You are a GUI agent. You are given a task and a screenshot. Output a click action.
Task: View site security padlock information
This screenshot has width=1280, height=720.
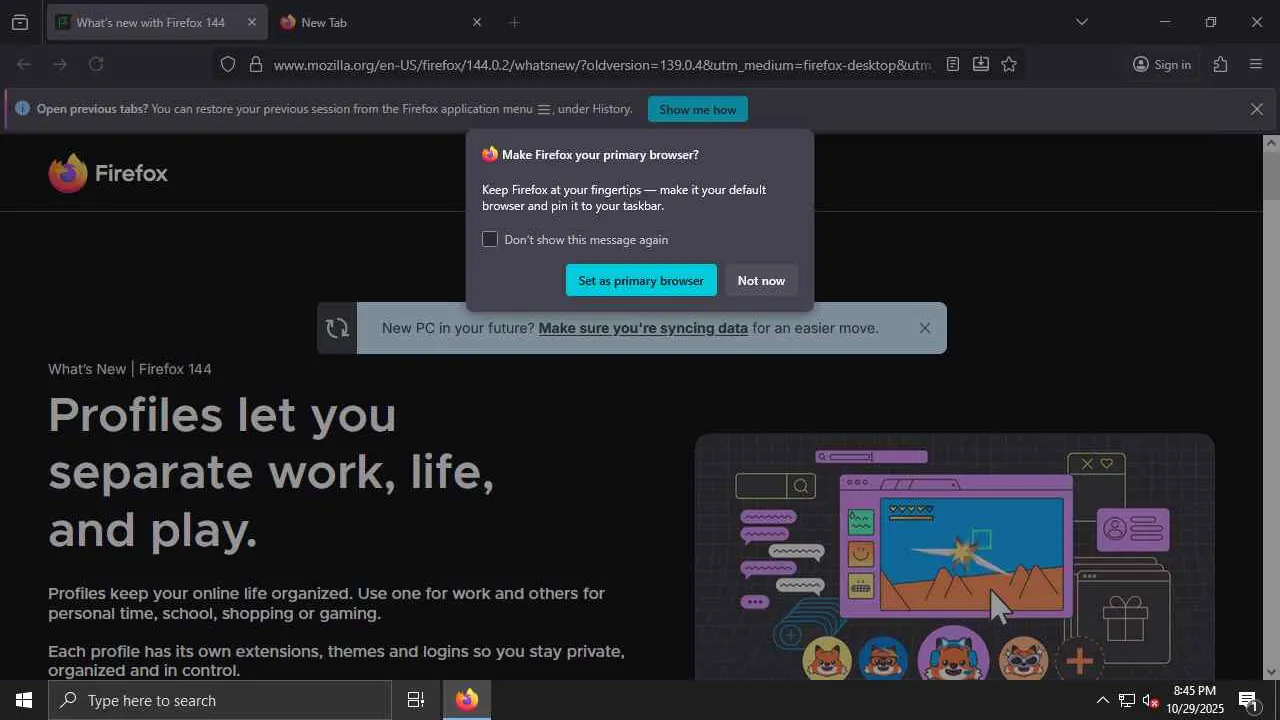click(x=256, y=64)
